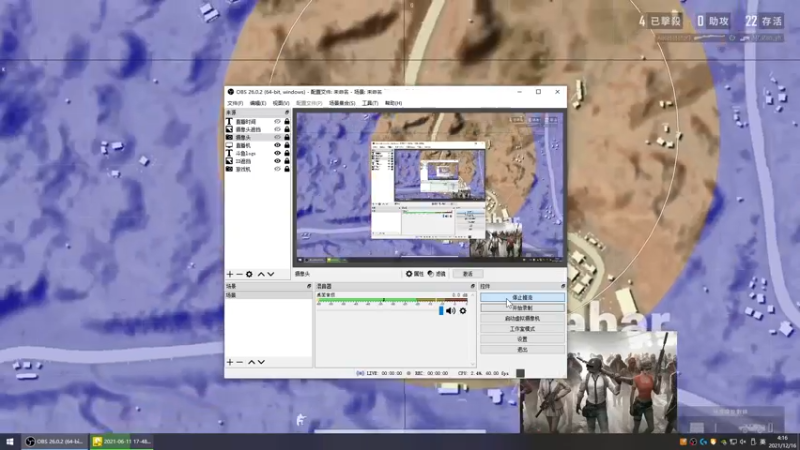The height and width of the screenshot is (450, 800).
Task: Click the 停止推流 stop streaming button
Action: pyautogui.click(x=522, y=297)
